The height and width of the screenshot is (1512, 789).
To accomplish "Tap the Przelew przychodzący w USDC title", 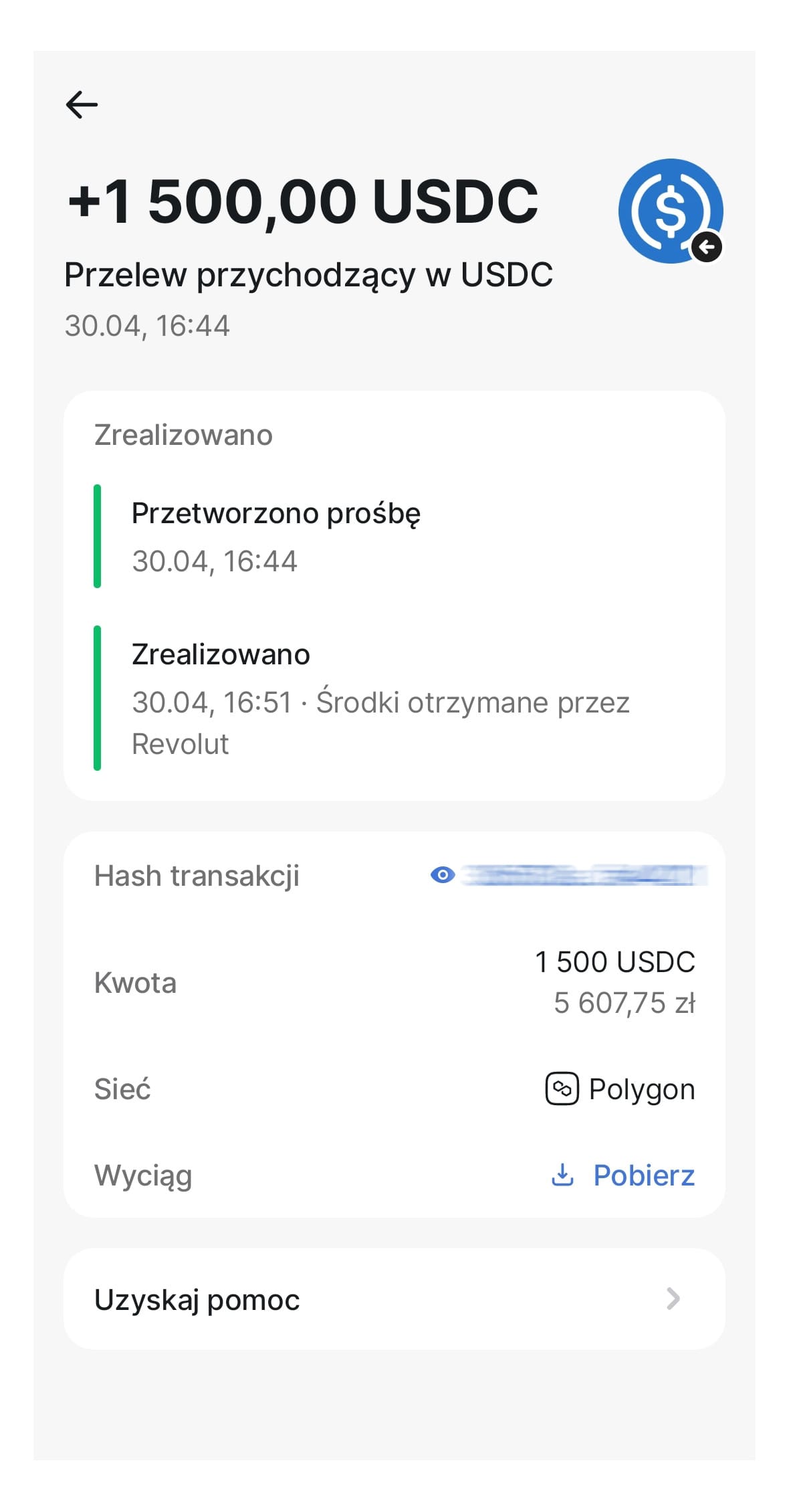I will pos(308,275).
